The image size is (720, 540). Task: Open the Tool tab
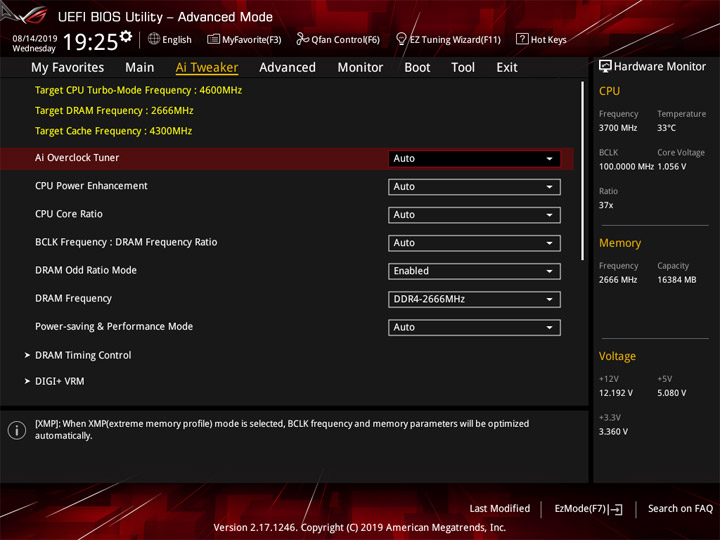pyautogui.click(x=463, y=68)
